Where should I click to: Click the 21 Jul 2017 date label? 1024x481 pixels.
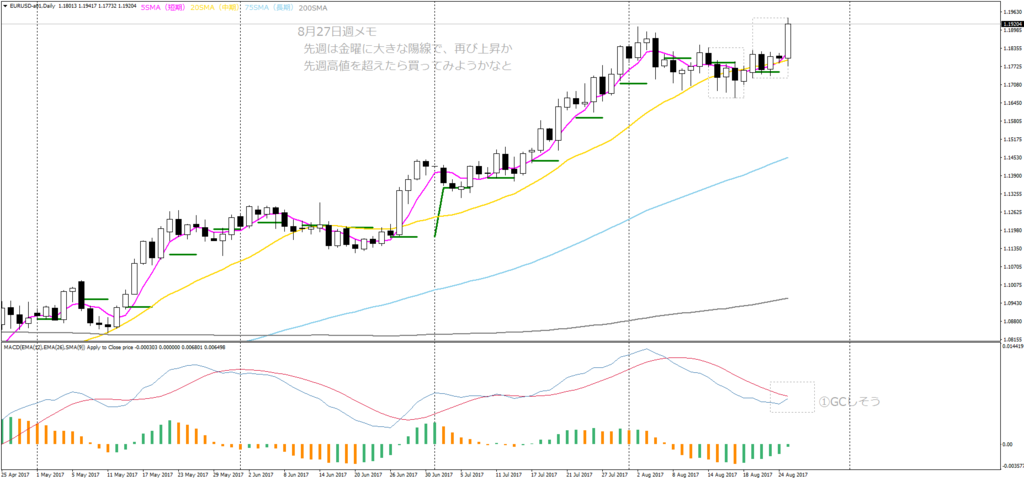(579, 475)
